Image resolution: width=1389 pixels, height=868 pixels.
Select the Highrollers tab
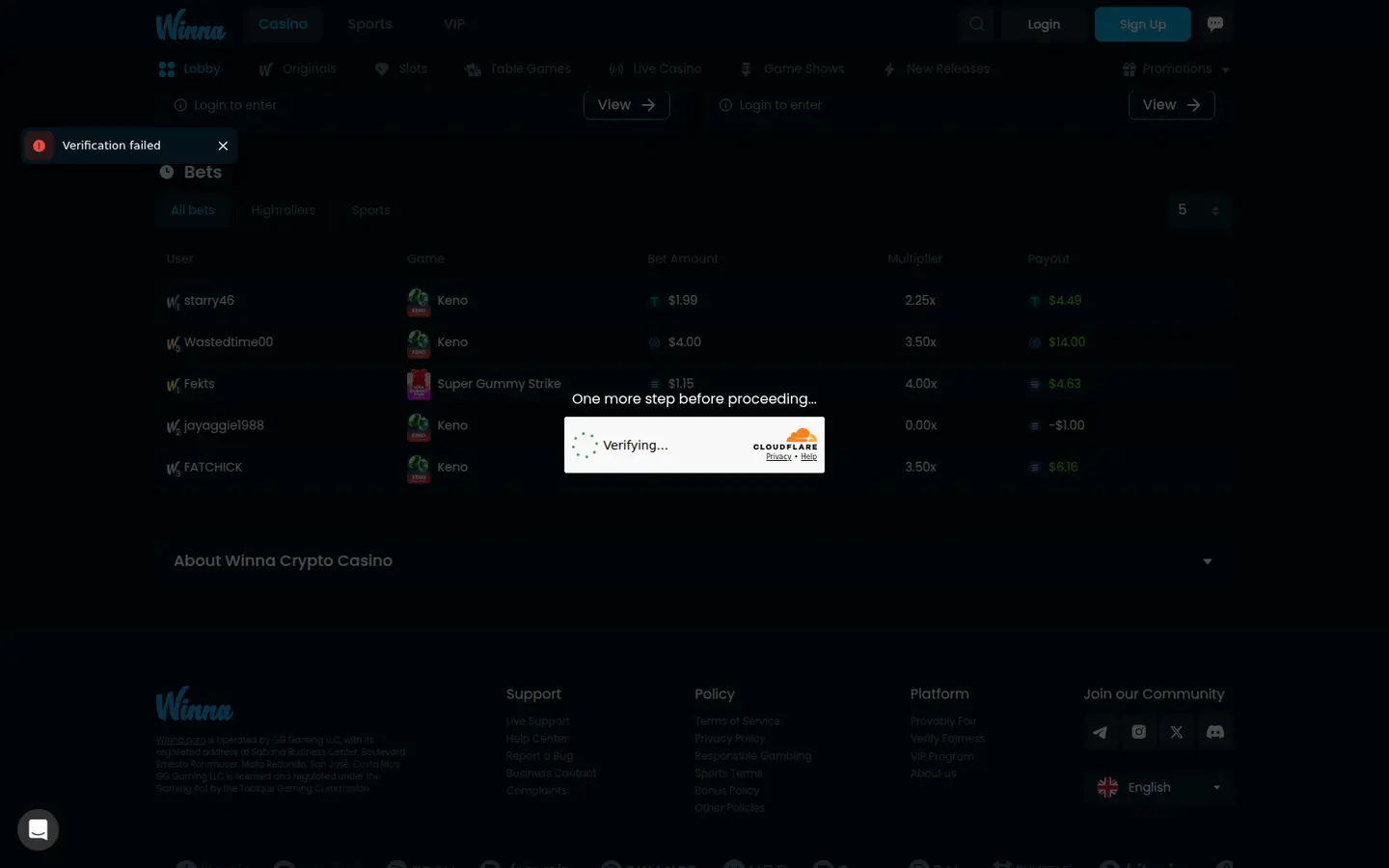coord(284,210)
